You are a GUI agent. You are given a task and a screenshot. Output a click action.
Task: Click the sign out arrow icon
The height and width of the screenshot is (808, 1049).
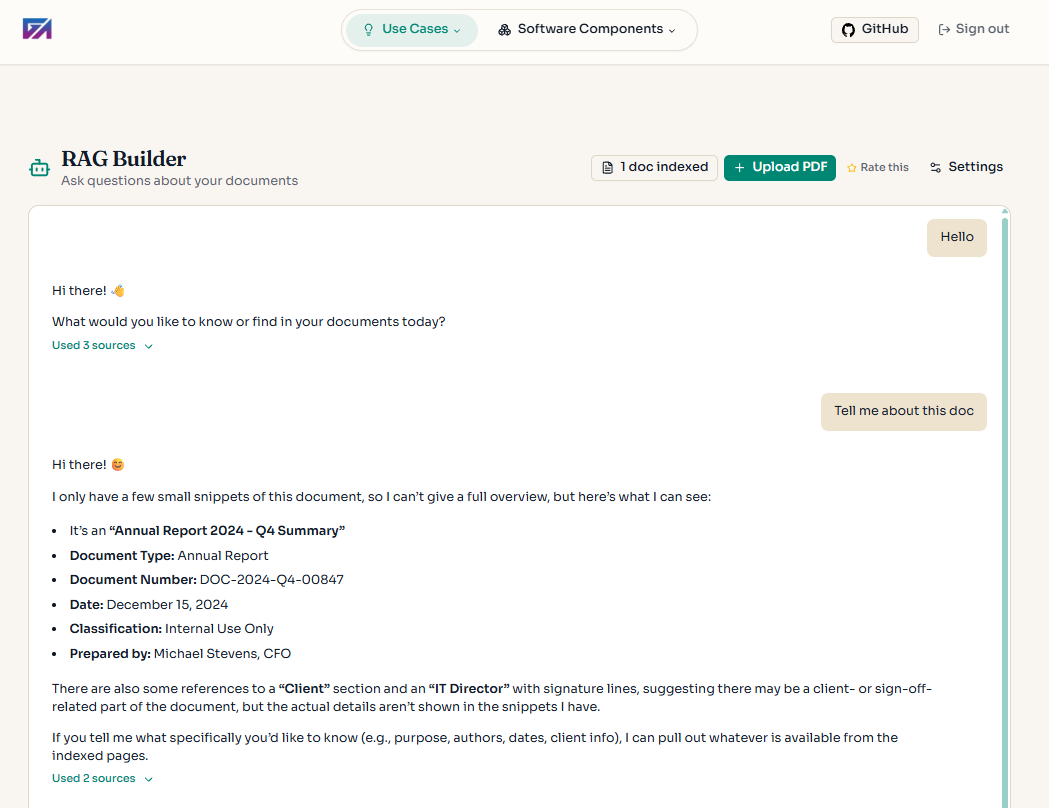pyautogui.click(x=944, y=30)
